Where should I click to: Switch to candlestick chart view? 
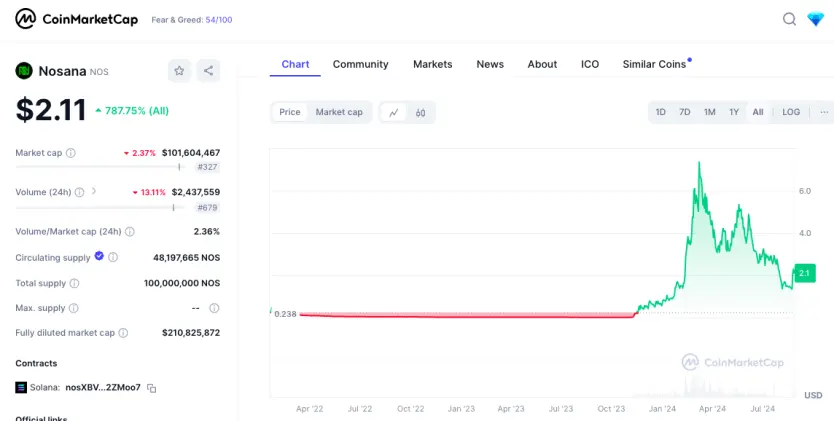coord(421,112)
